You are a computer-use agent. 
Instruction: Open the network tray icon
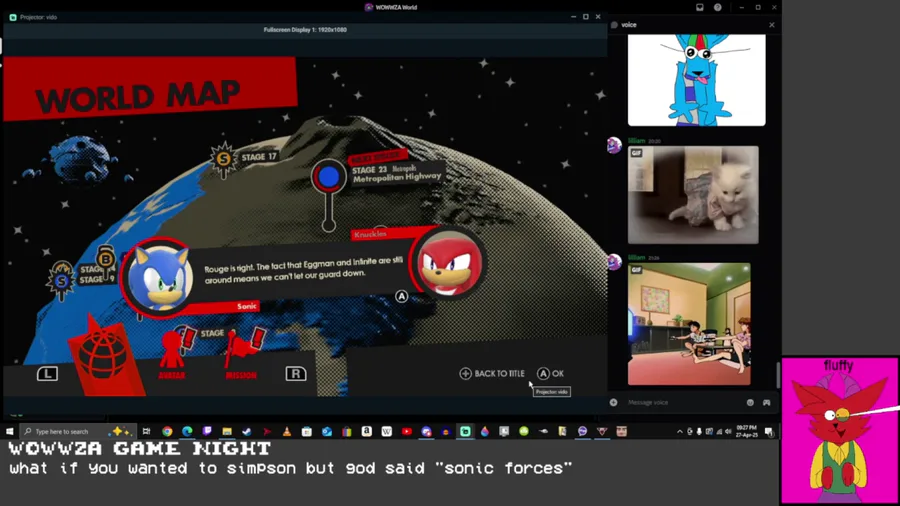719,431
